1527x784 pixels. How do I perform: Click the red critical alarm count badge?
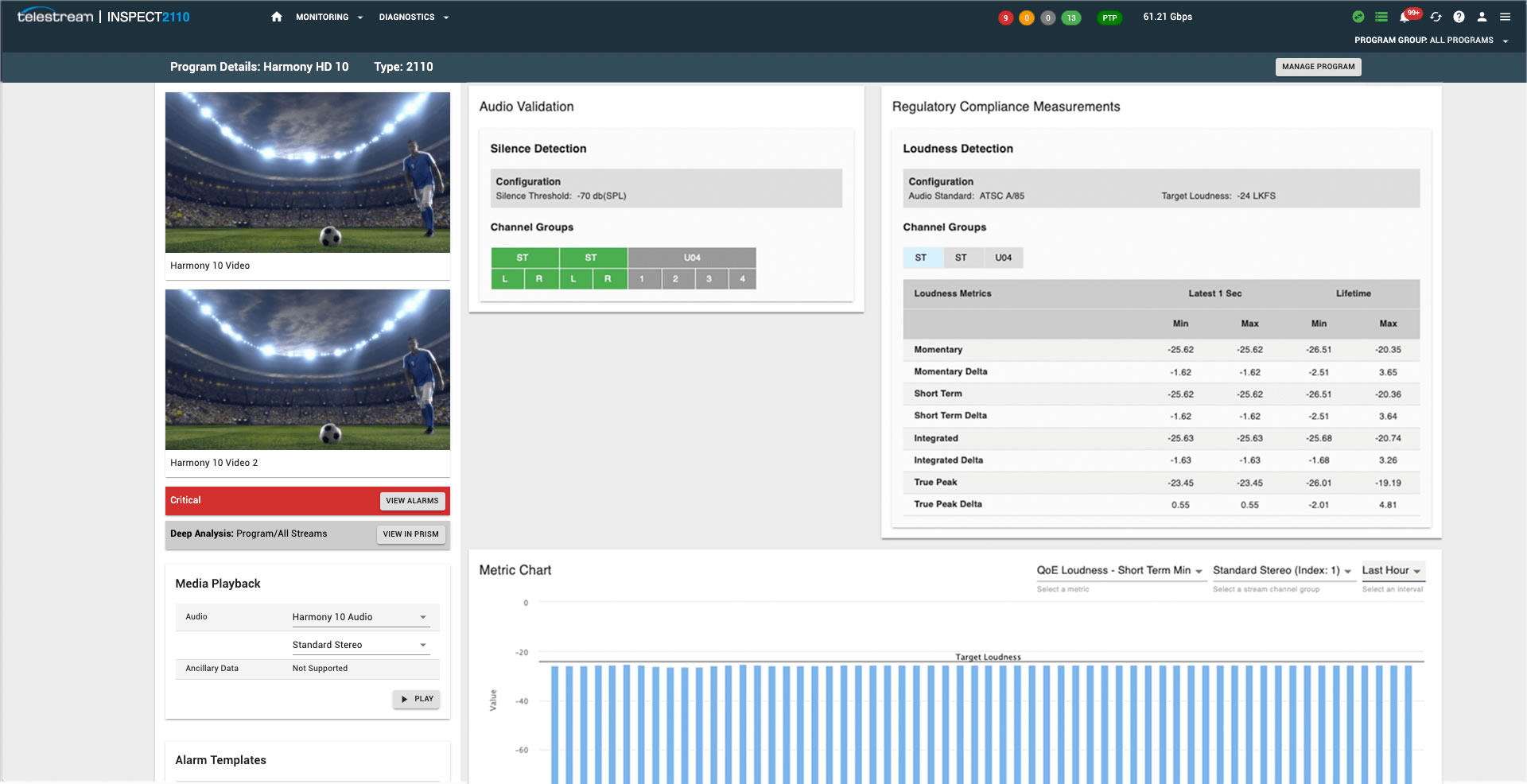1005,17
